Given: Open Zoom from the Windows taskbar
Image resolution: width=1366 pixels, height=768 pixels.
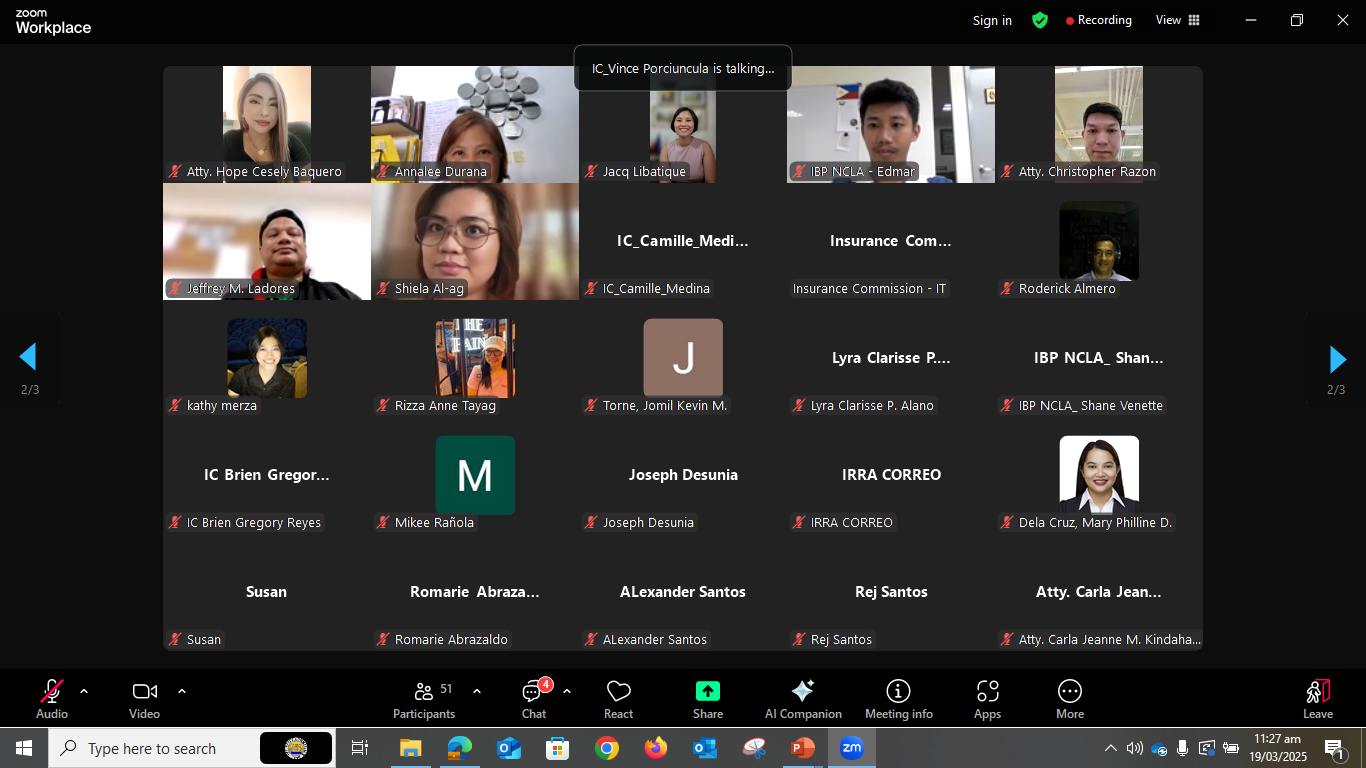Looking at the screenshot, I should click(x=852, y=748).
